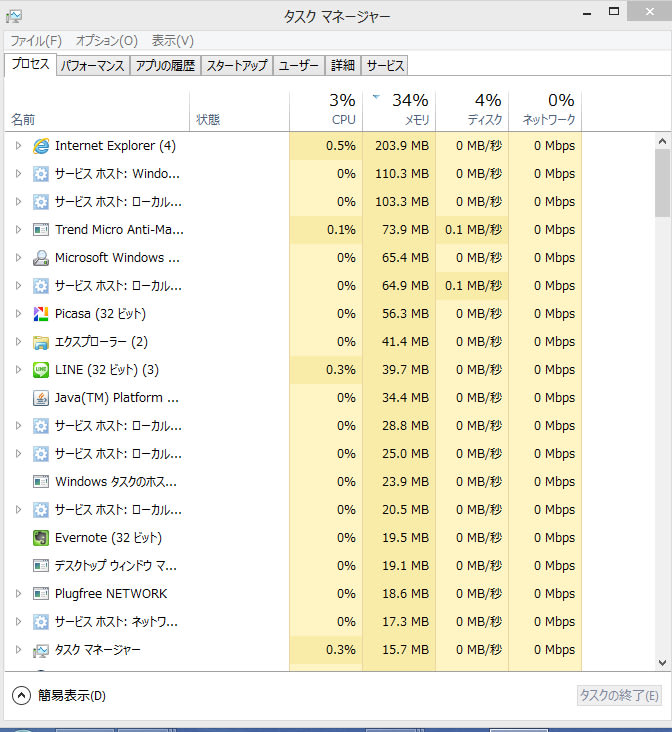Expand the LINE (32 ビット) (3) group
This screenshot has height=732, width=672.
(x=18, y=370)
